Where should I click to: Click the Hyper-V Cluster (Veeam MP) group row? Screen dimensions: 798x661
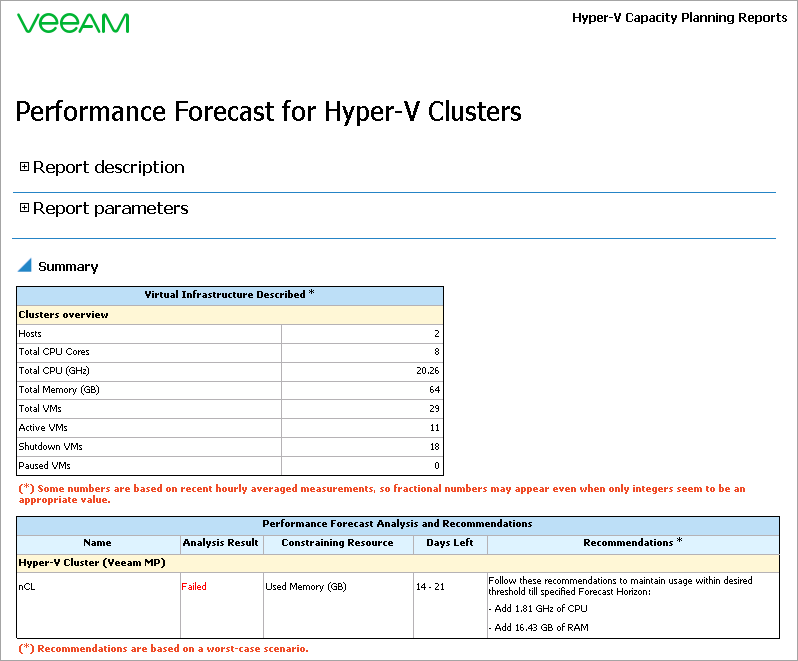[x=397, y=563]
